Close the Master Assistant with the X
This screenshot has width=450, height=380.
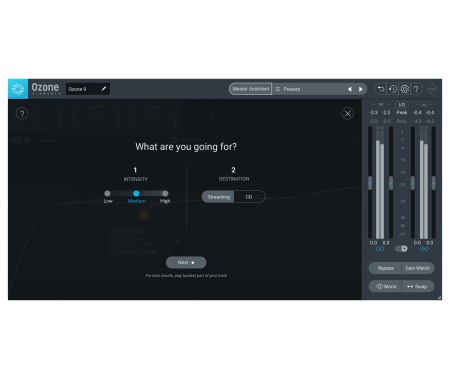tap(348, 114)
